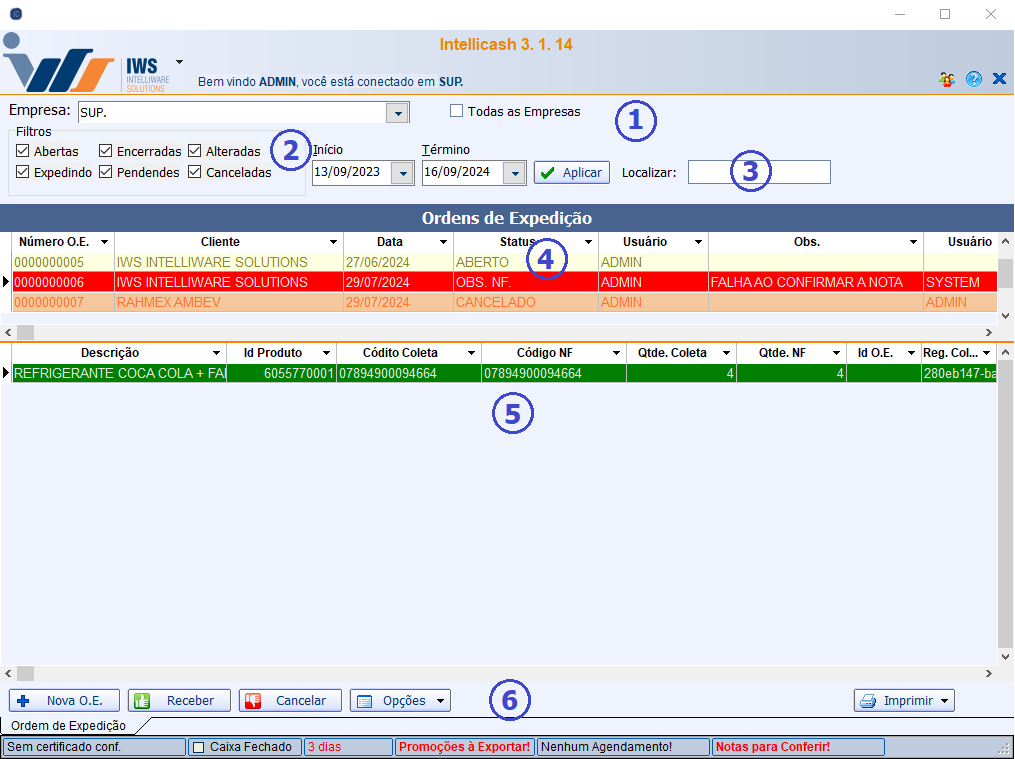Click the Notas para Conferir! status alert

tap(797, 747)
